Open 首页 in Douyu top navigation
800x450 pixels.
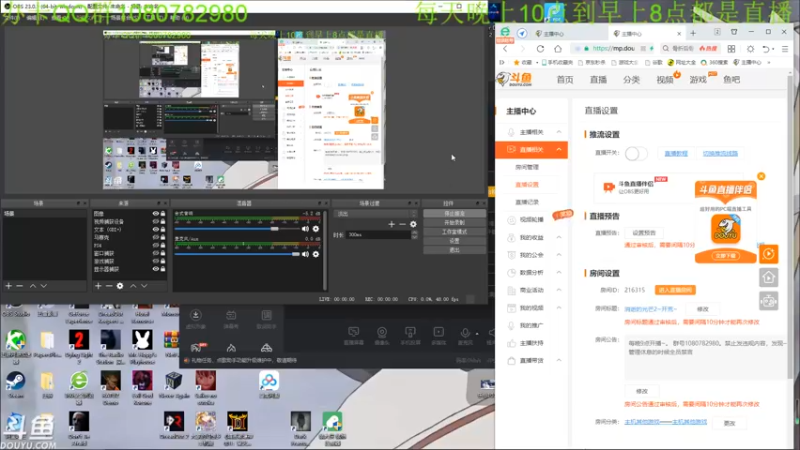(565, 80)
